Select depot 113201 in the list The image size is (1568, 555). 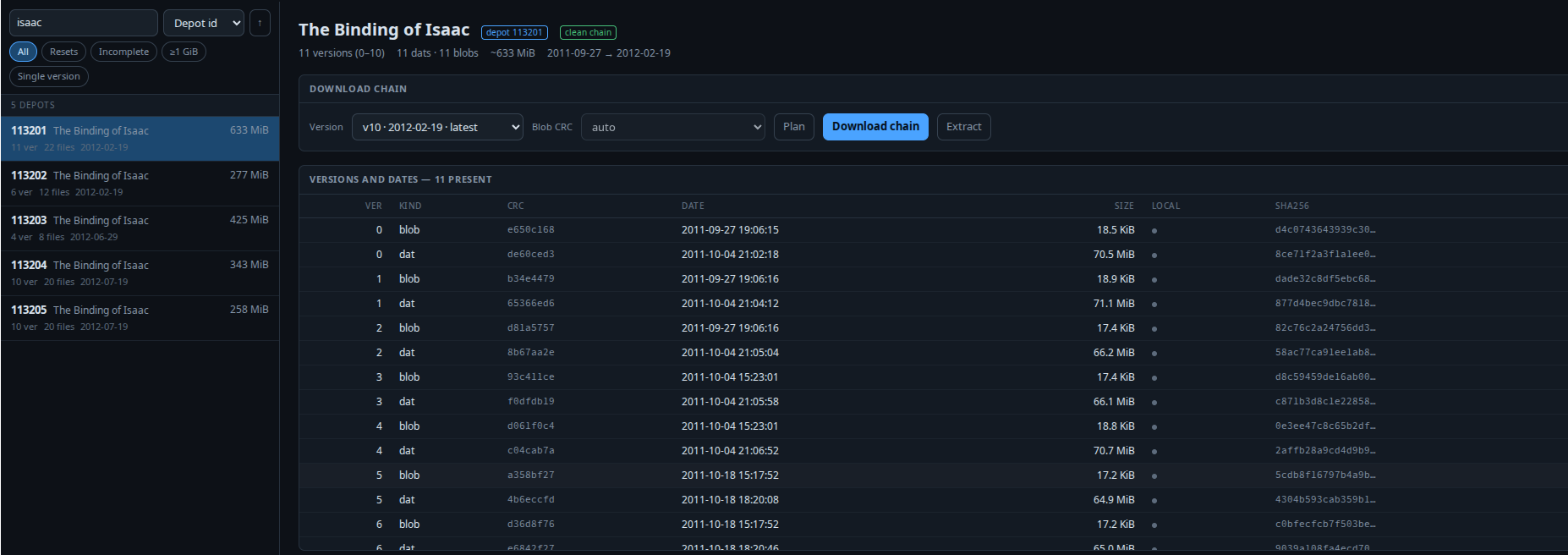click(140, 139)
